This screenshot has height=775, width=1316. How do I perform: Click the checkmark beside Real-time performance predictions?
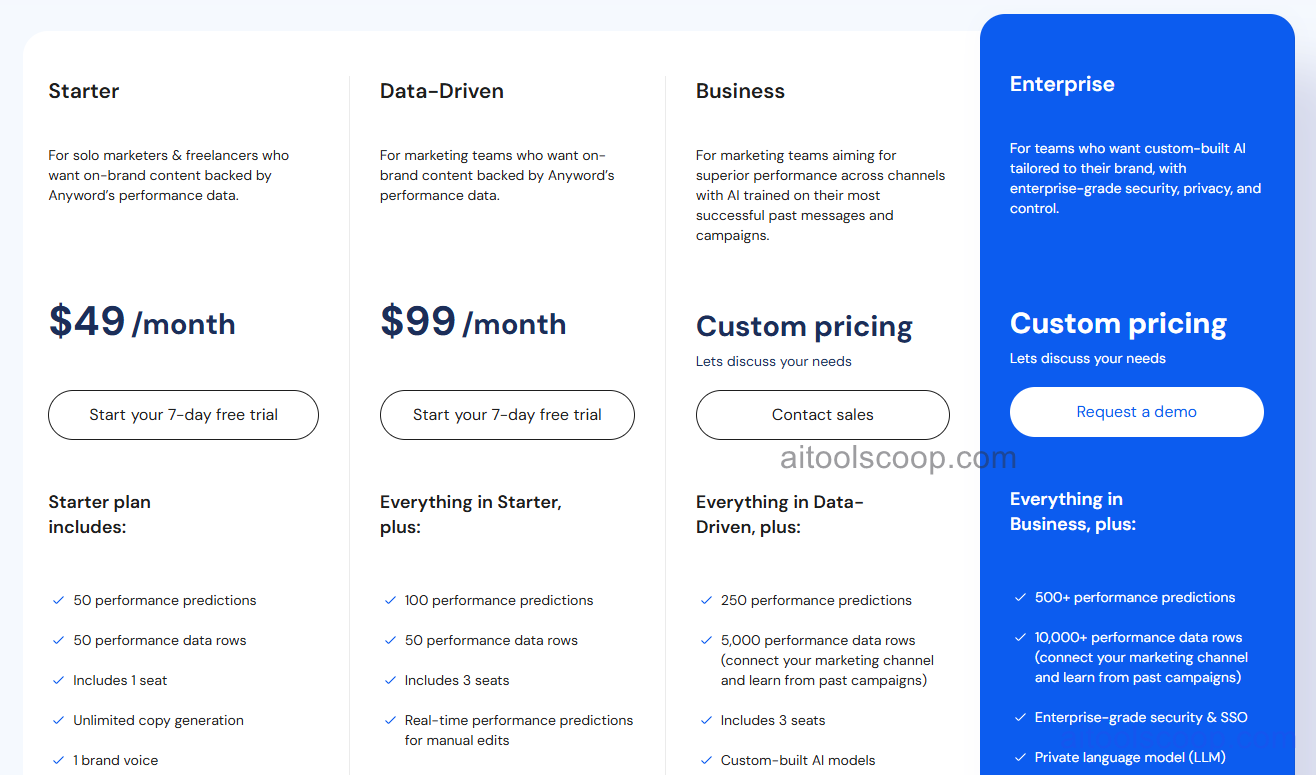click(x=390, y=720)
